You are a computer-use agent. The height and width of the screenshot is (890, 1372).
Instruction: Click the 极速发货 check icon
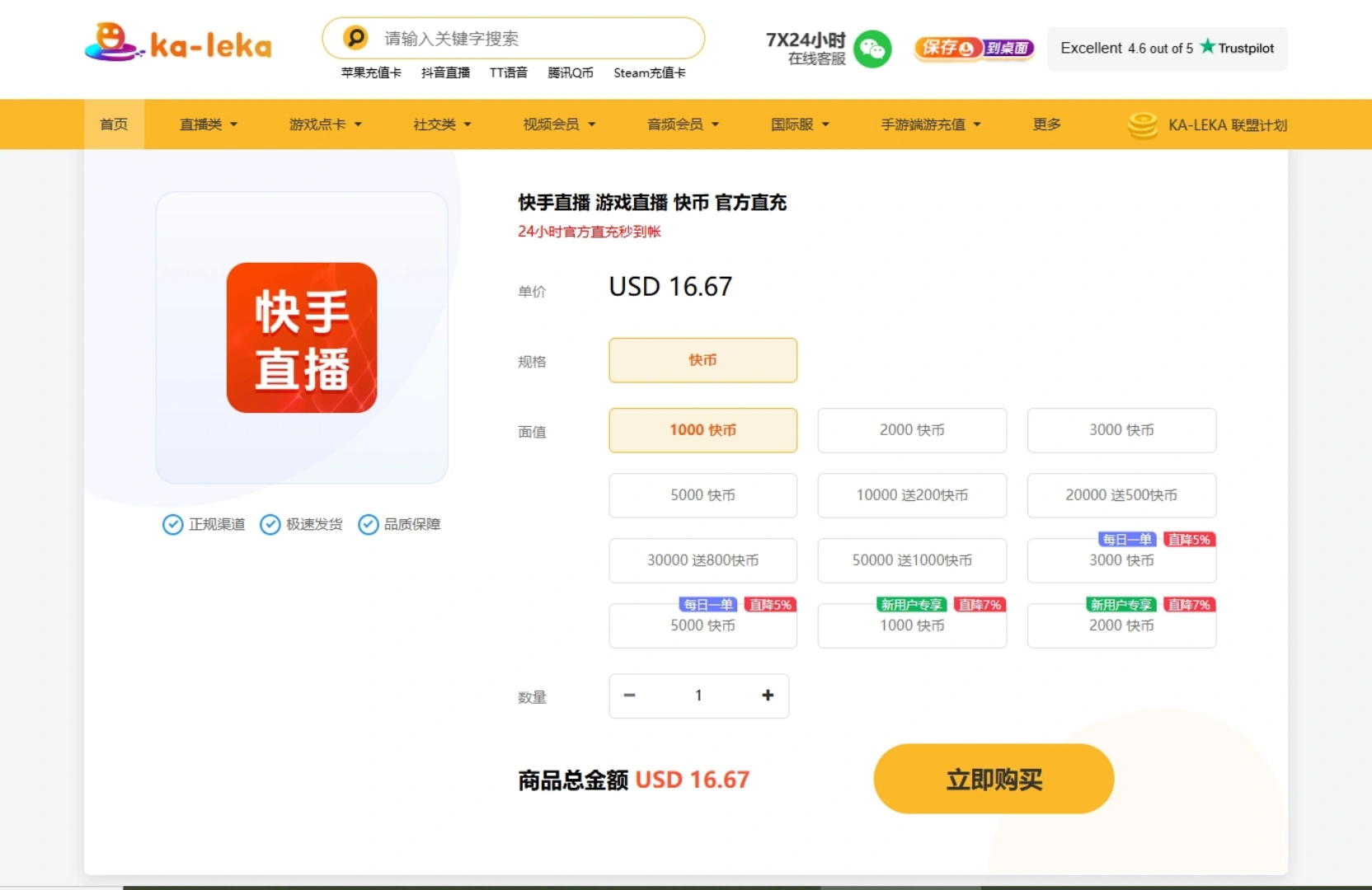click(x=270, y=524)
